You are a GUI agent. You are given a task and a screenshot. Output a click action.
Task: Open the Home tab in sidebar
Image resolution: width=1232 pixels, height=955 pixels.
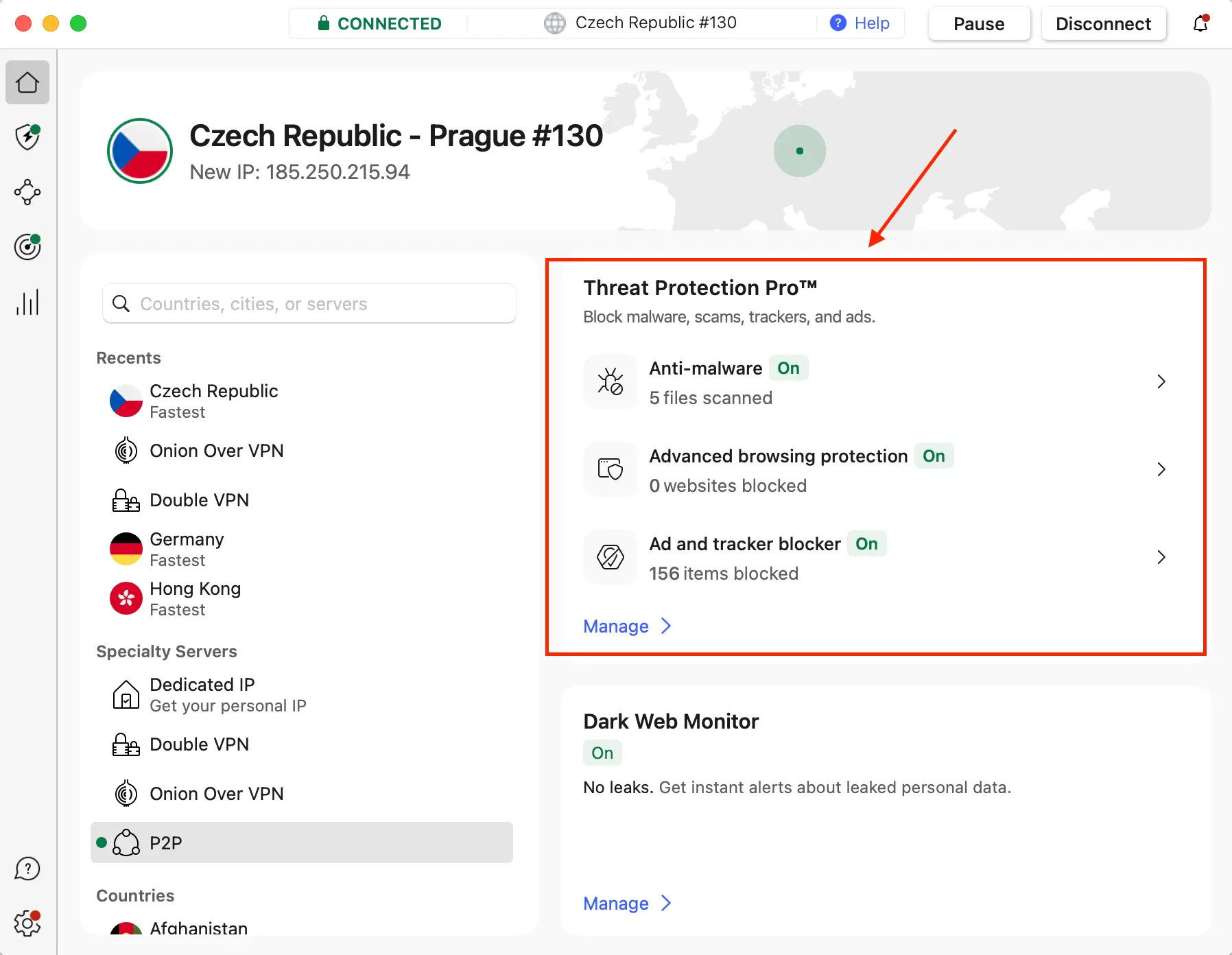(27, 83)
